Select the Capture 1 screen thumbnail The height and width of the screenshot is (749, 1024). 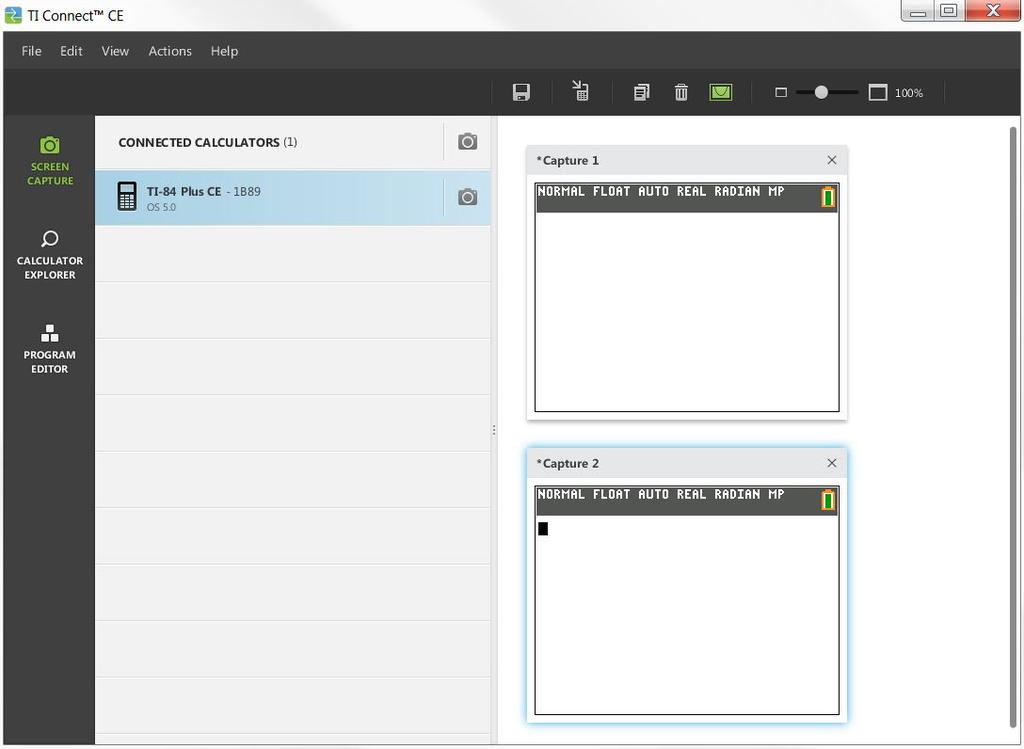(x=687, y=297)
